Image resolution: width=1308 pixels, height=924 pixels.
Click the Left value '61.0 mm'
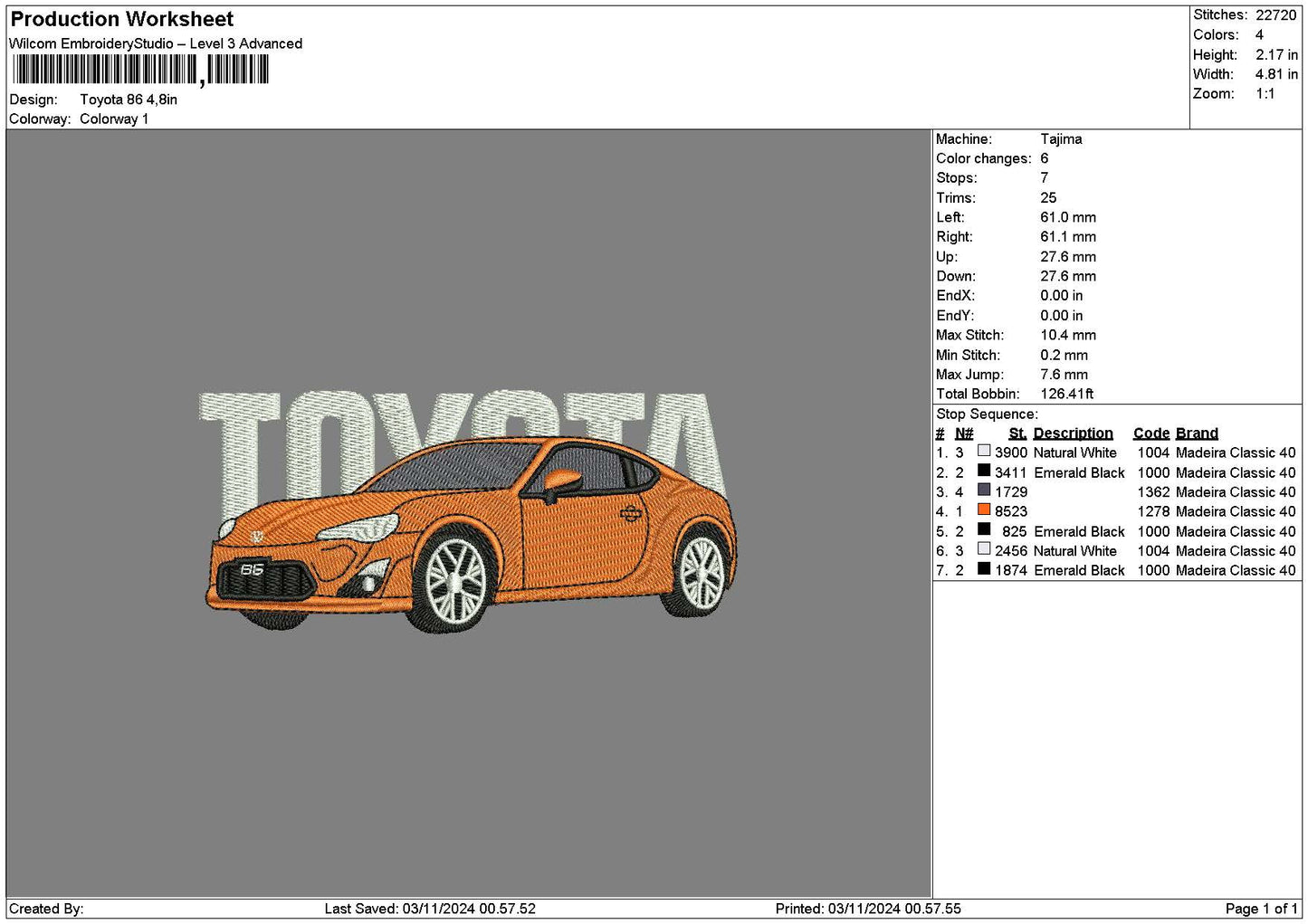click(x=1068, y=217)
